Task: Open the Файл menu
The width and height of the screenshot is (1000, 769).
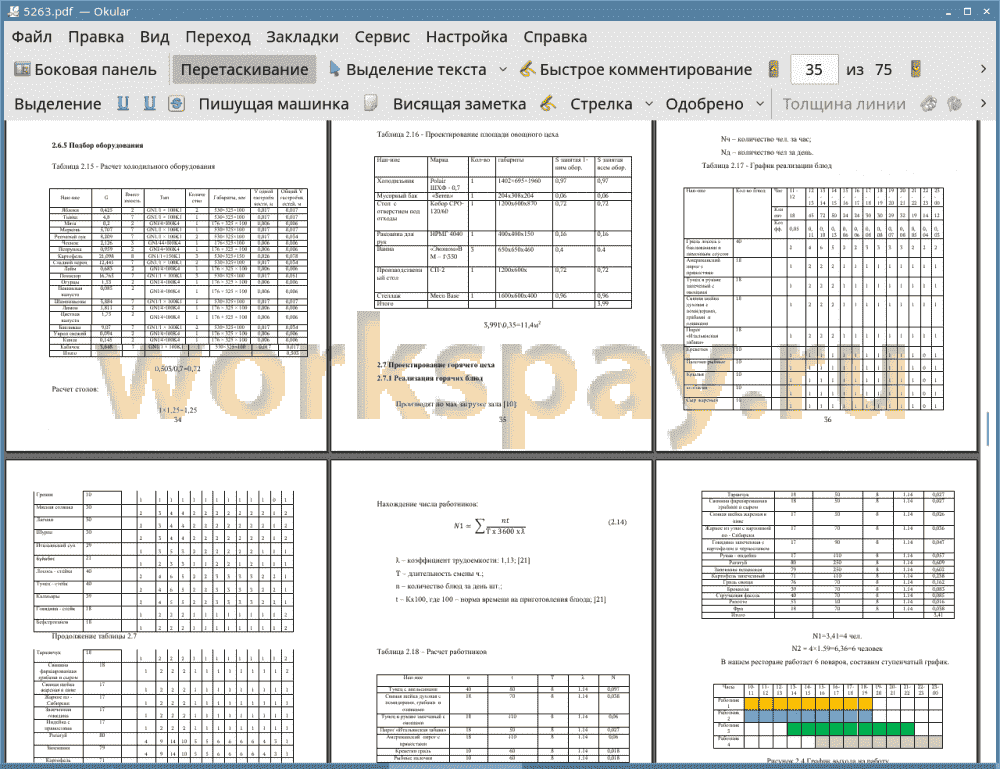Action: (x=32, y=37)
